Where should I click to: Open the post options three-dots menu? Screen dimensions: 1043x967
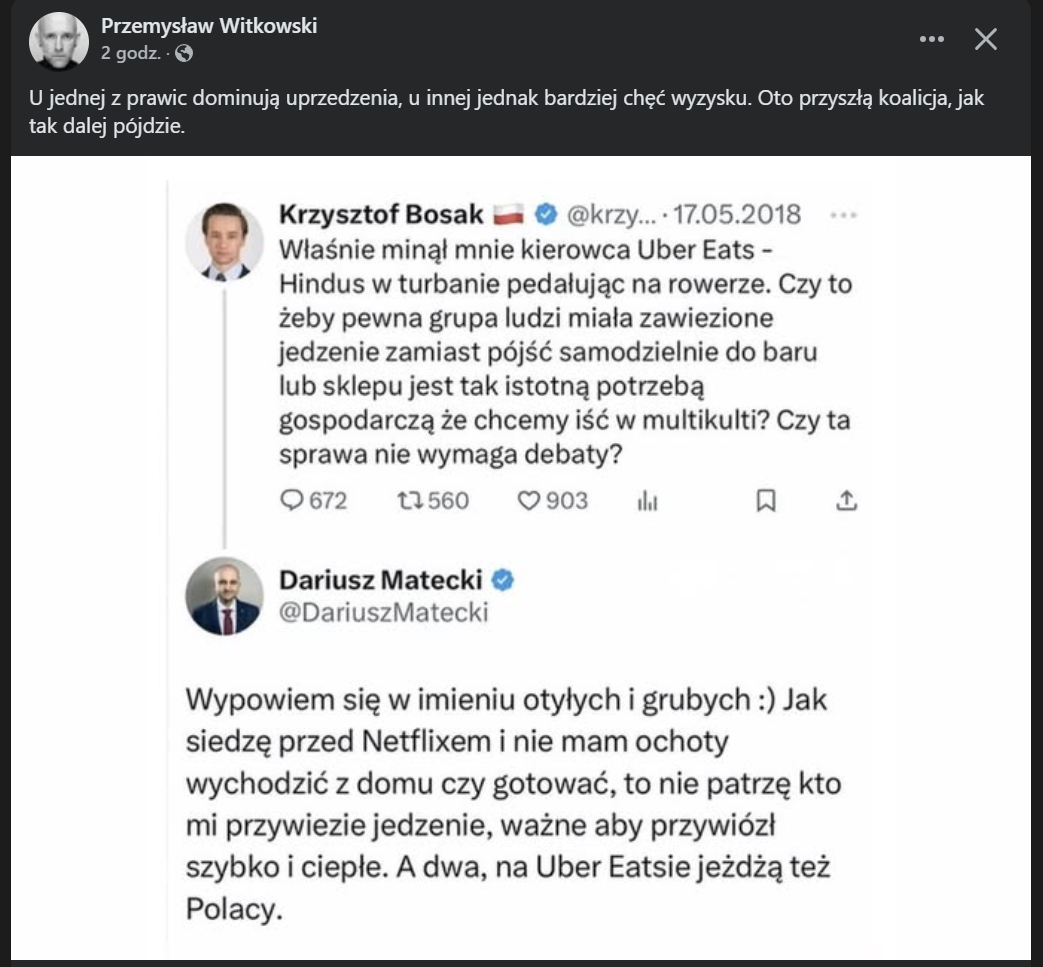[931, 39]
